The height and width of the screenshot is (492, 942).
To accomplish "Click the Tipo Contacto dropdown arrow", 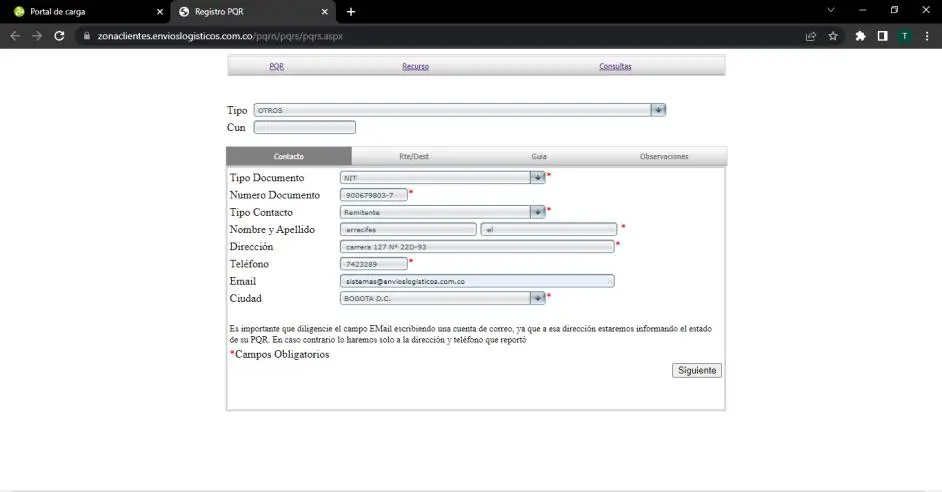I will (537, 212).
